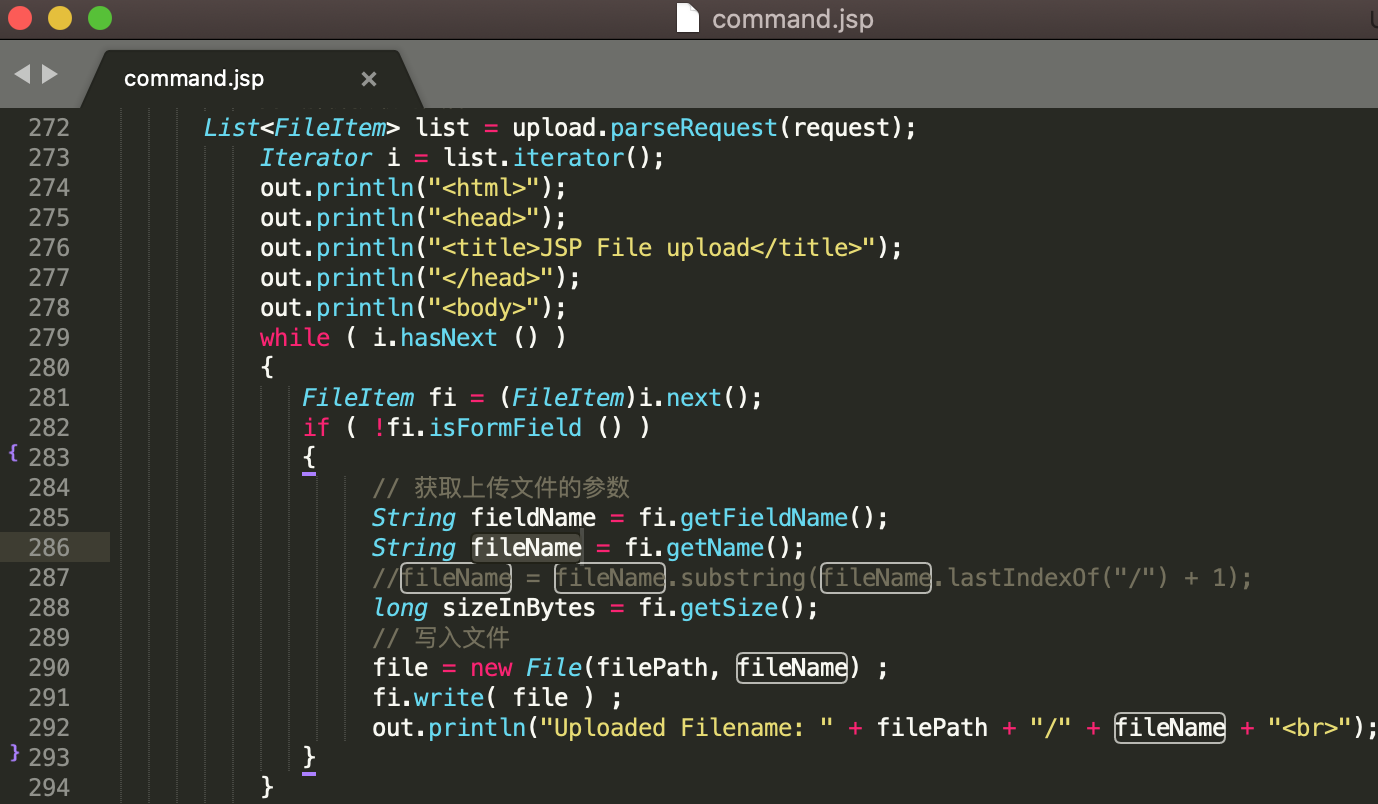Click 'new' keyword on line 290
This screenshot has width=1378, height=804.
[x=491, y=668]
